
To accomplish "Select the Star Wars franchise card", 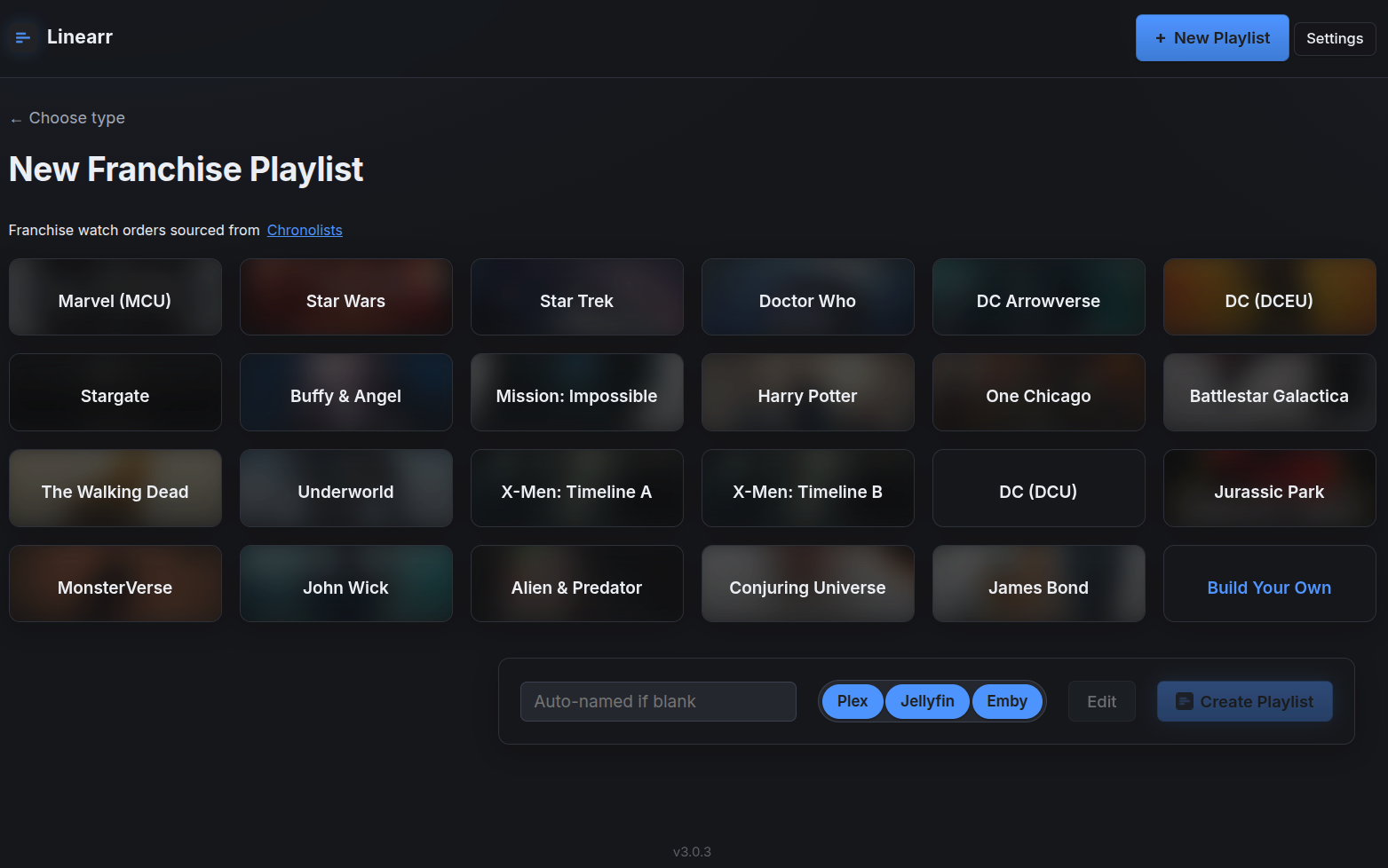I will 346,297.
